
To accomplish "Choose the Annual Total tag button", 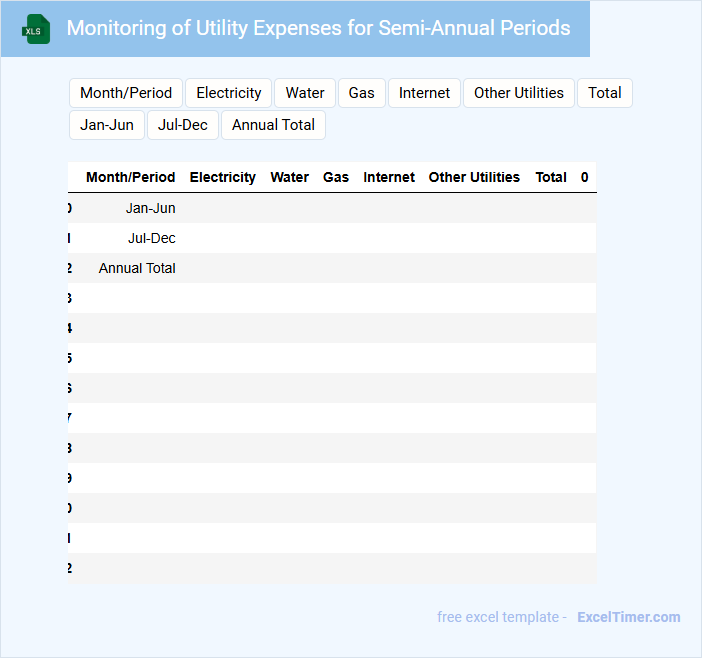I will point(273,125).
